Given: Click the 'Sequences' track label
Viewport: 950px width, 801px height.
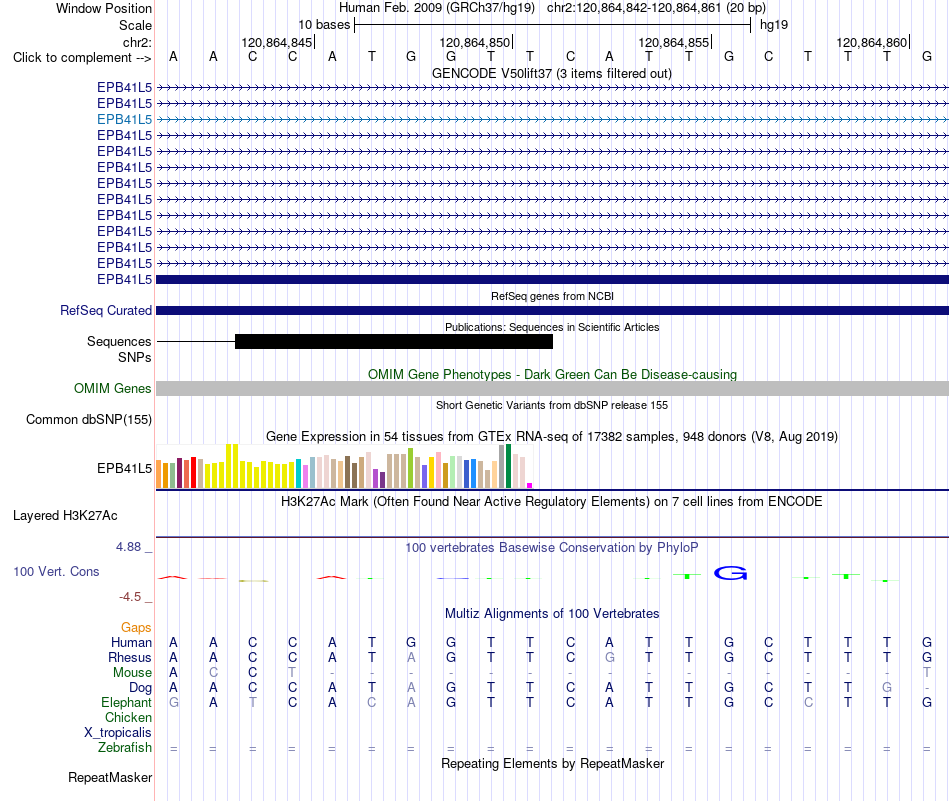Looking at the screenshot, I should (119, 341).
